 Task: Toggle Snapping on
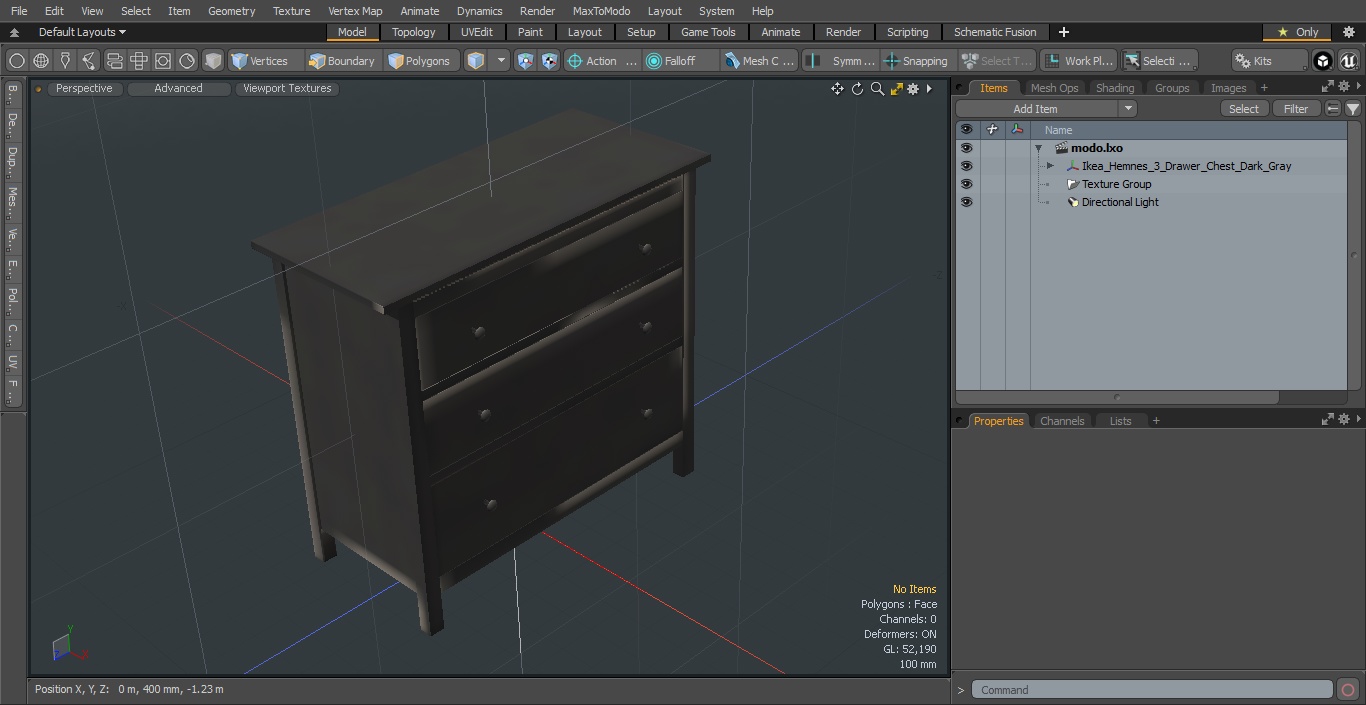click(916, 61)
